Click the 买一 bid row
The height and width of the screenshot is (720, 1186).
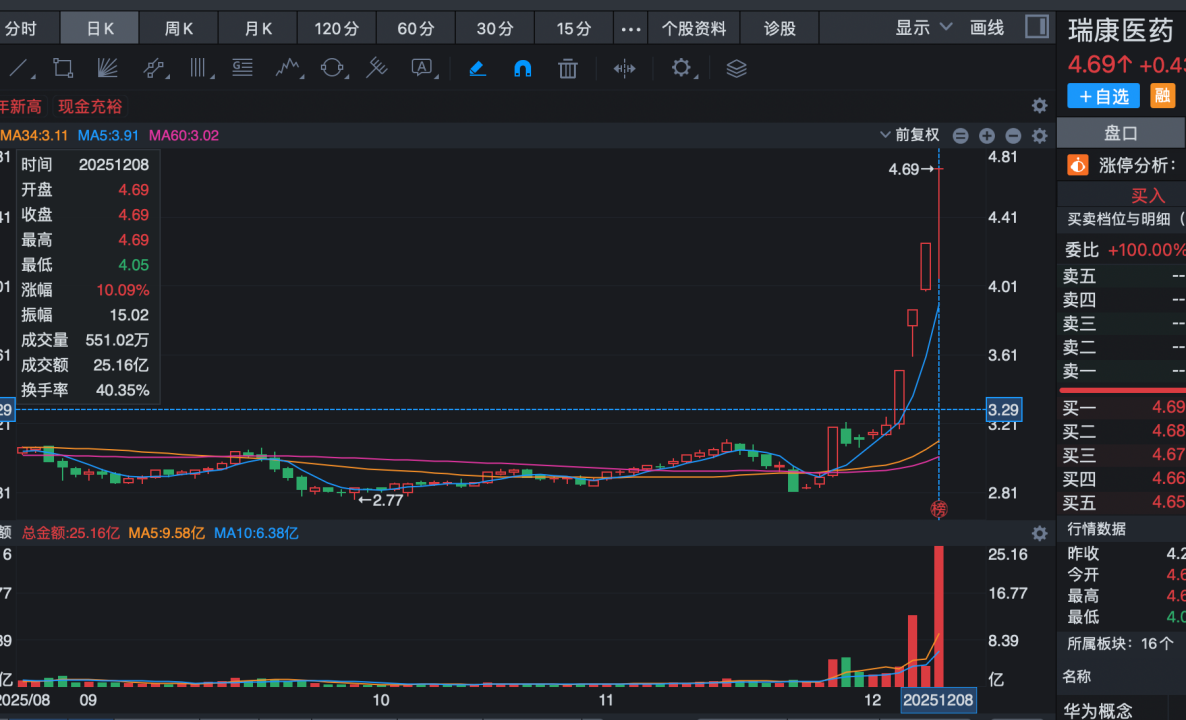click(1121, 408)
